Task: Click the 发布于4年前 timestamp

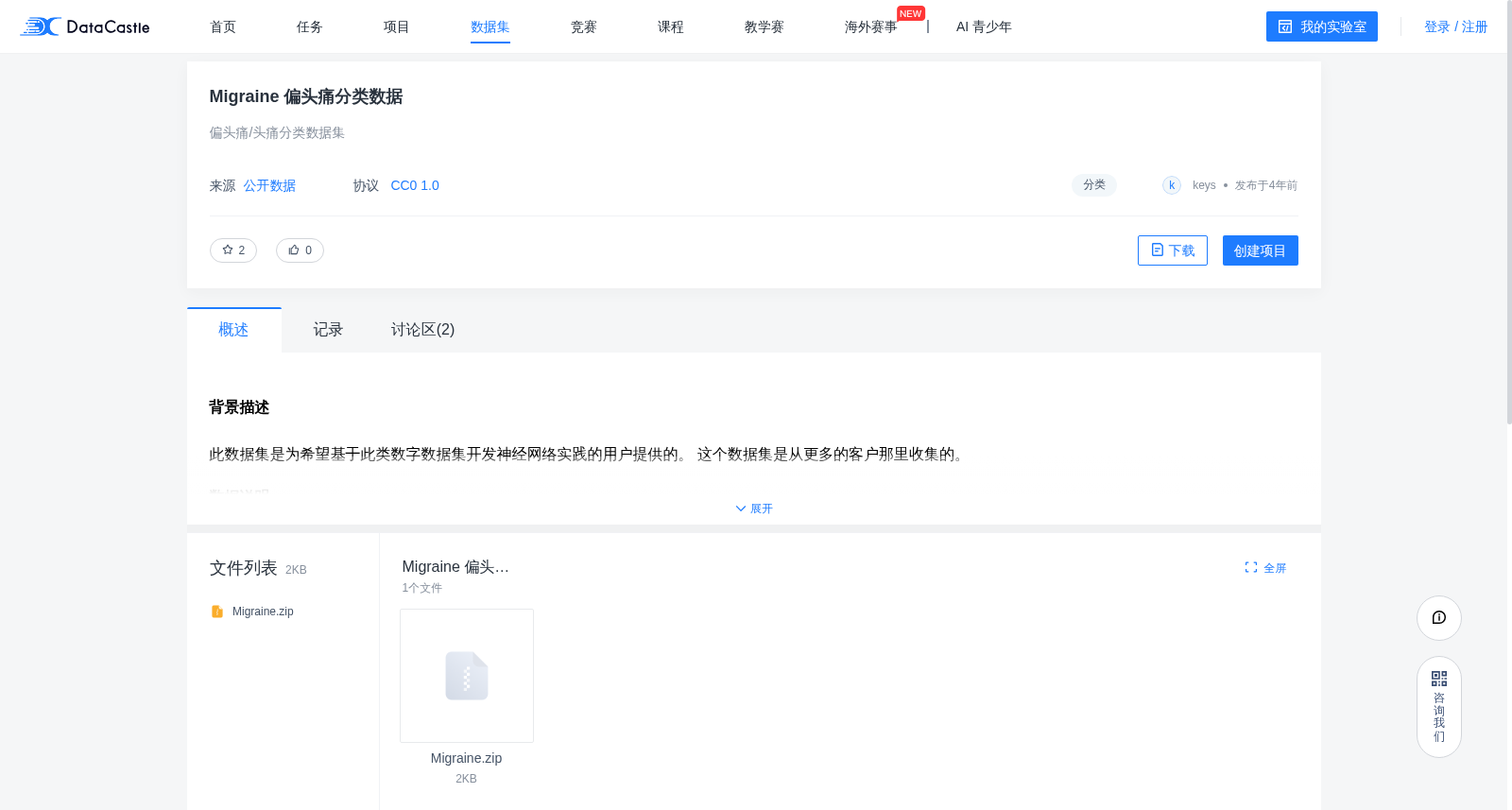Action: pyautogui.click(x=1266, y=185)
